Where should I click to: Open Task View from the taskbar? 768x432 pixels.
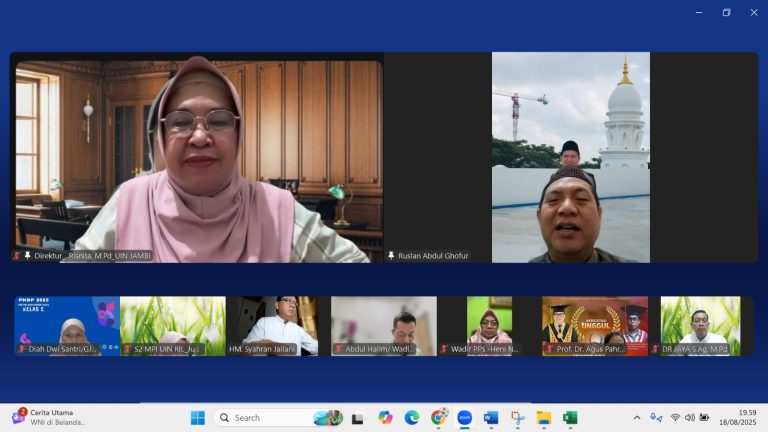(x=358, y=418)
